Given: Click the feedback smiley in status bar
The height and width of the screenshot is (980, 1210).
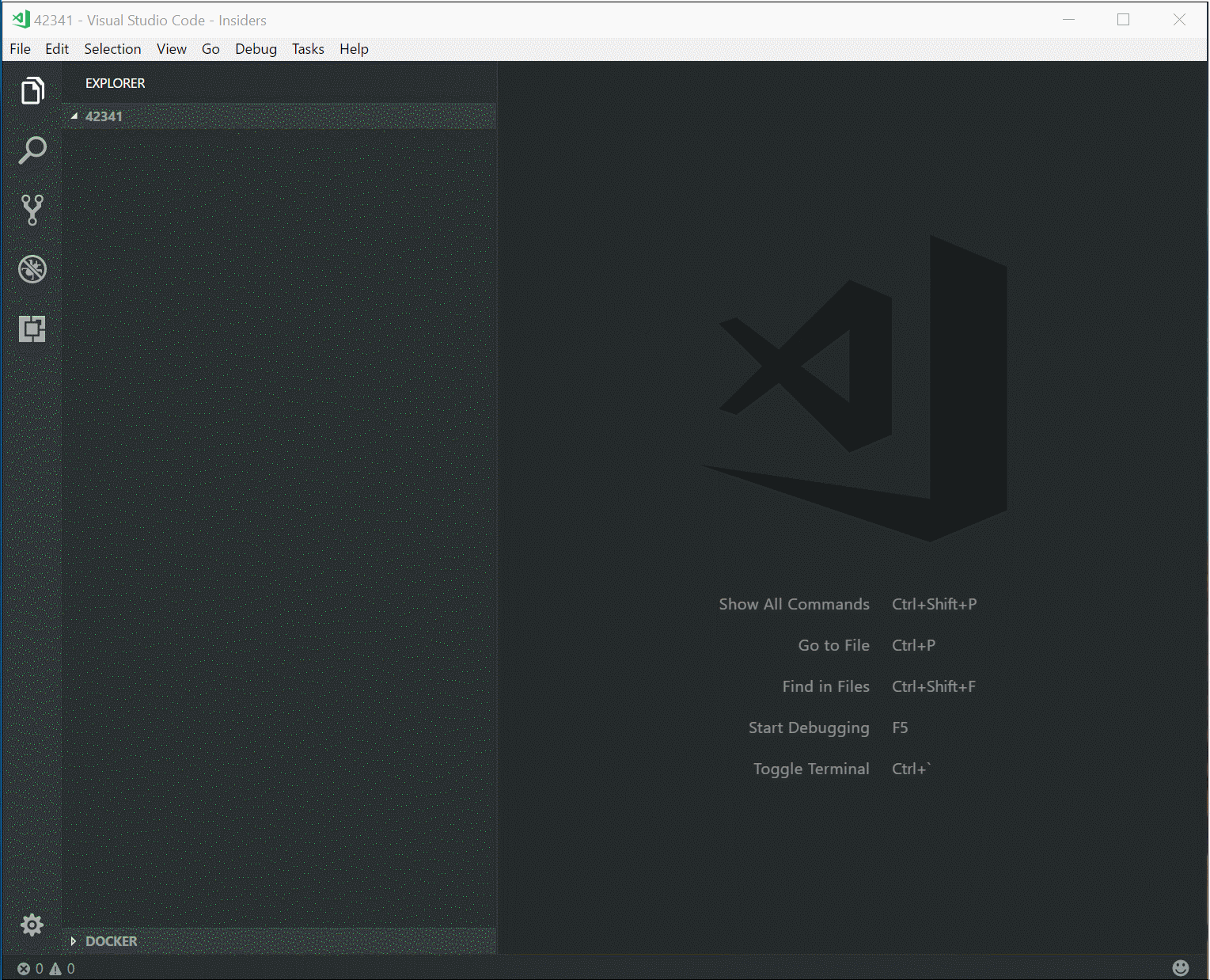Looking at the screenshot, I should tap(1181, 967).
